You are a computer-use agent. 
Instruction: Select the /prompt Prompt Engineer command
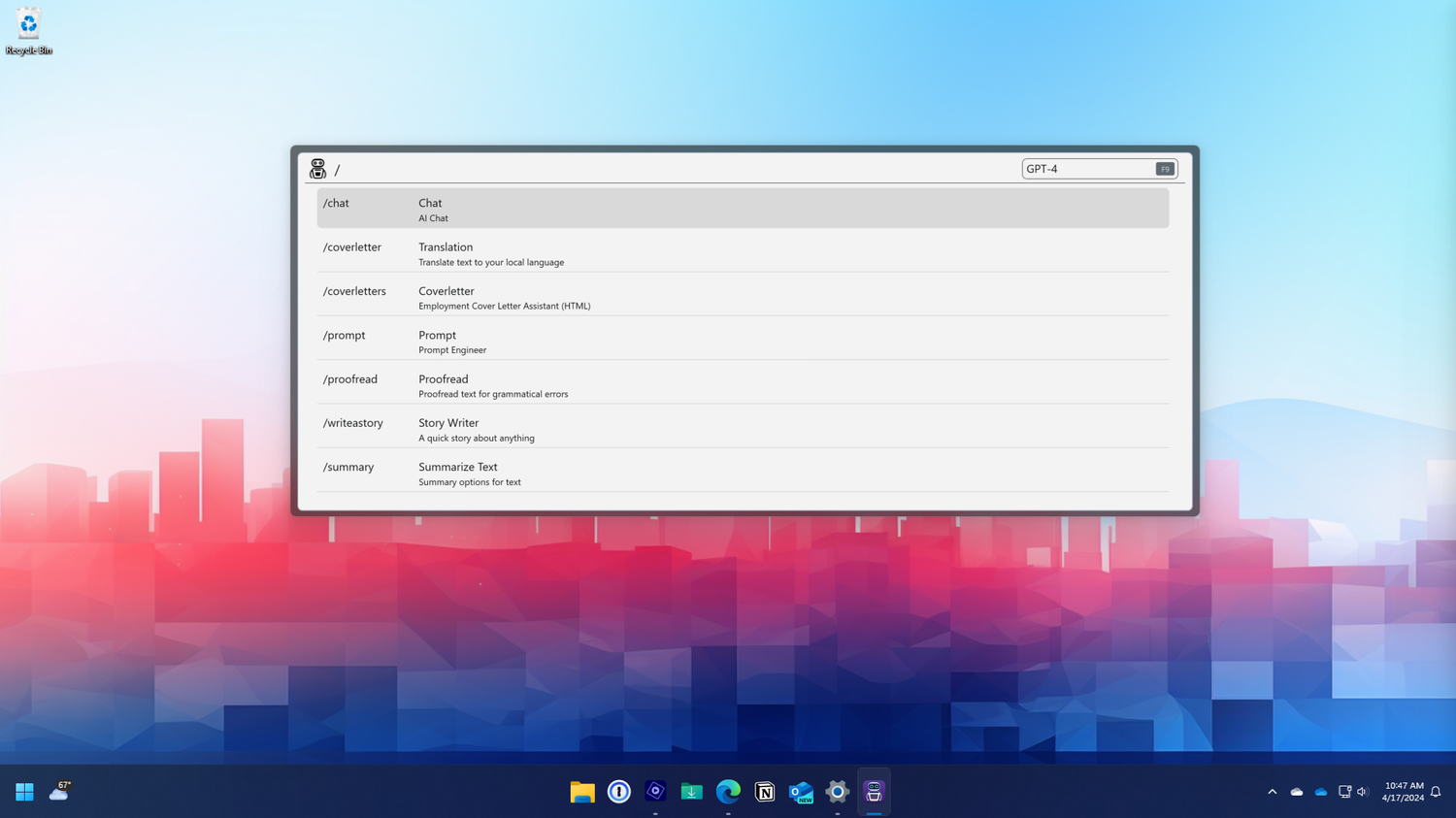(743, 341)
